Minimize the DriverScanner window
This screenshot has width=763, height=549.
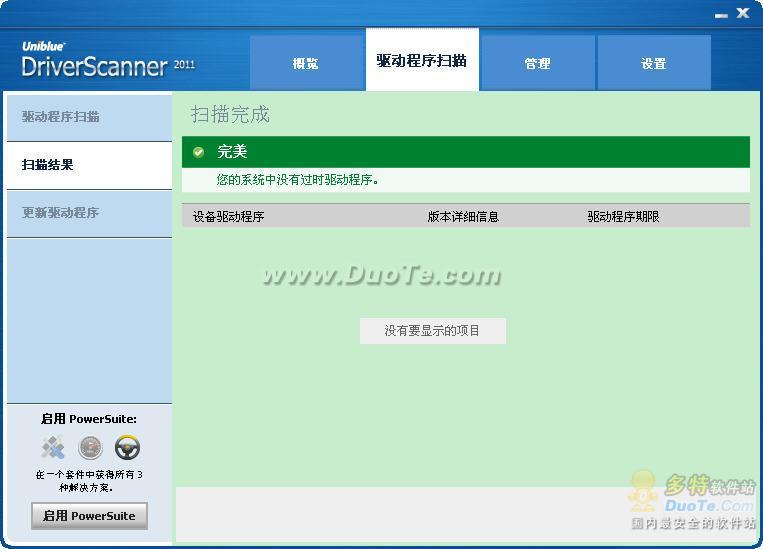pos(721,15)
